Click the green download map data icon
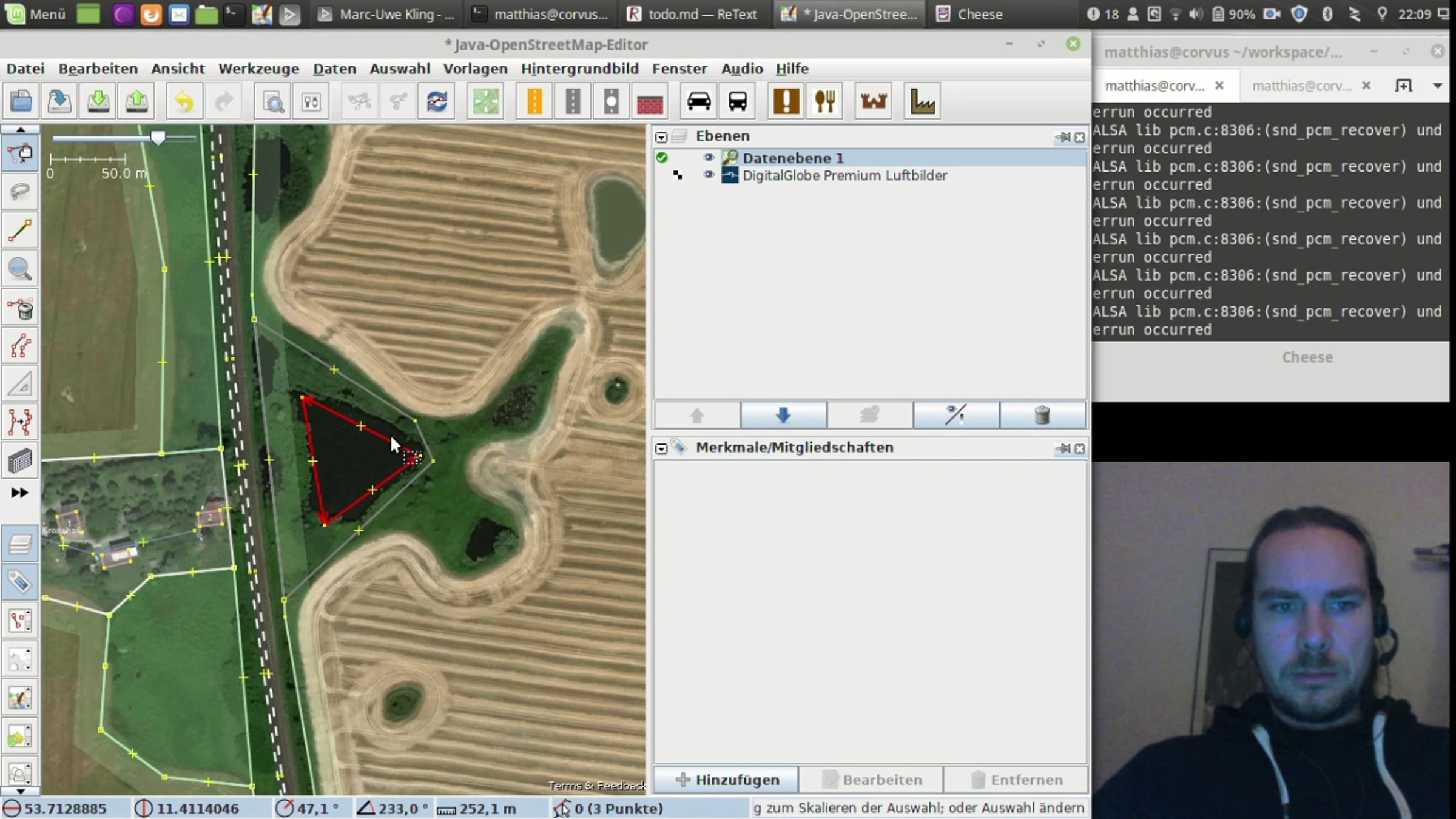 [x=98, y=101]
